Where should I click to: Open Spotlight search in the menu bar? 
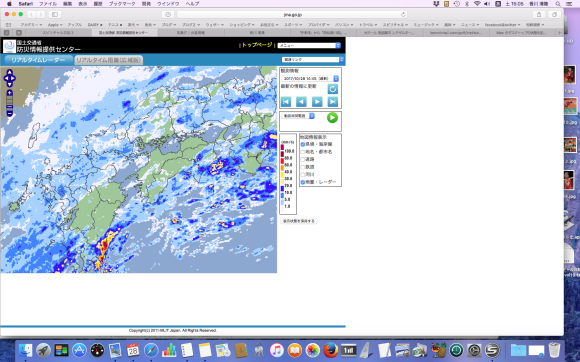click(x=558, y=4)
